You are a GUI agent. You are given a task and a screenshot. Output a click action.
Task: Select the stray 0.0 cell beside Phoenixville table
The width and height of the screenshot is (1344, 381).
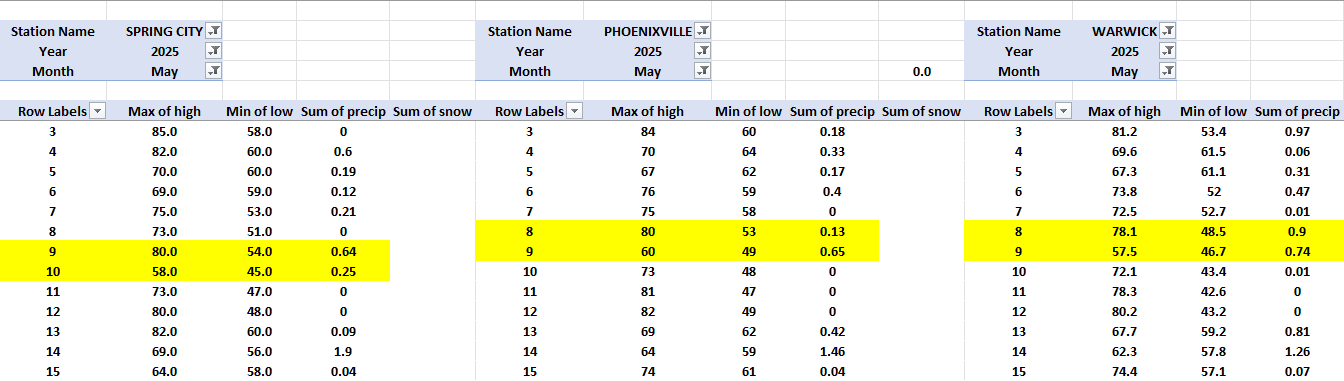tap(922, 71)
